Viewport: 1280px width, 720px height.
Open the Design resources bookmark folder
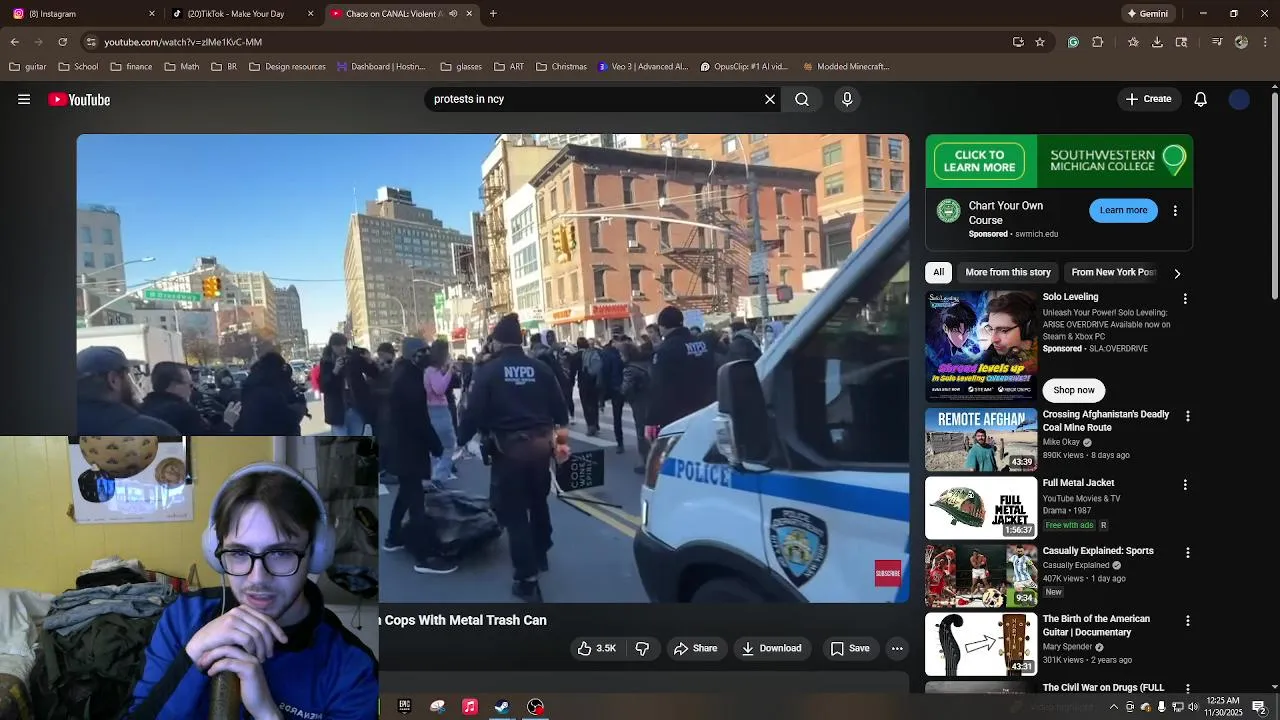[288, 67]
